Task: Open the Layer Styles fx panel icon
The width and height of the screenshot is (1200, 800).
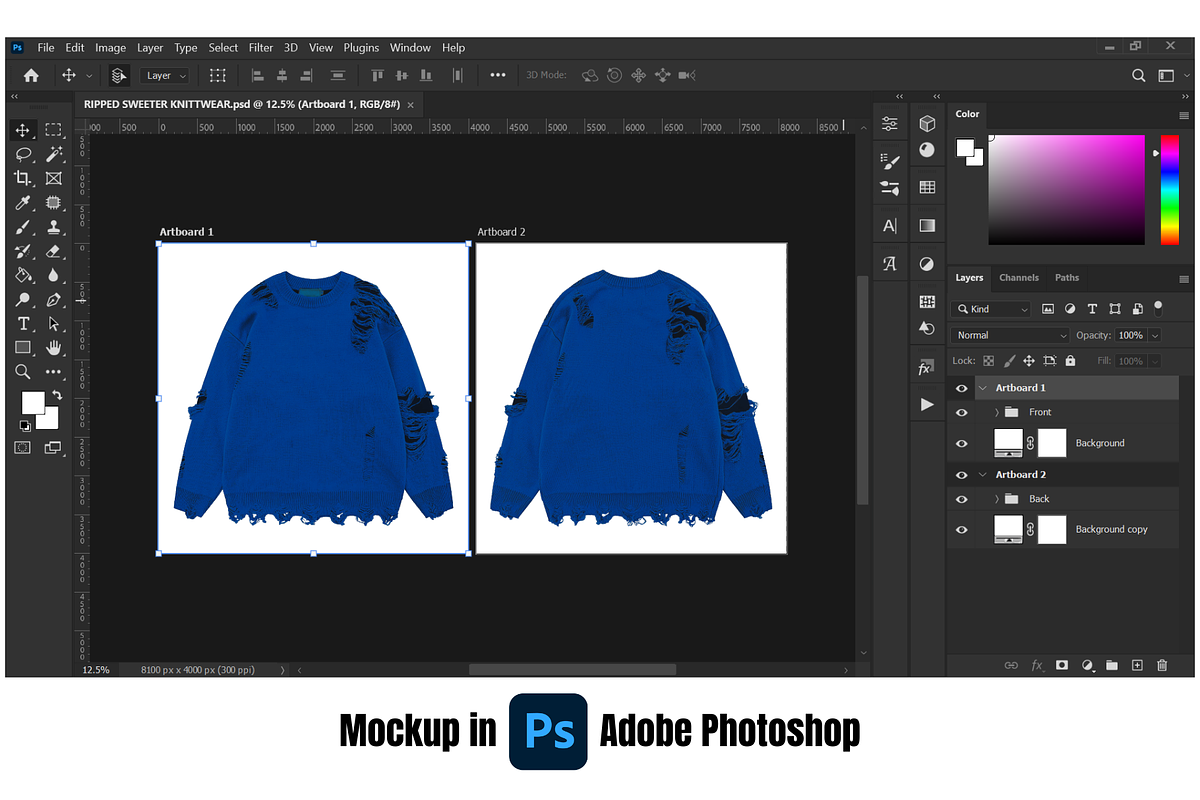Action: (925, 368)
